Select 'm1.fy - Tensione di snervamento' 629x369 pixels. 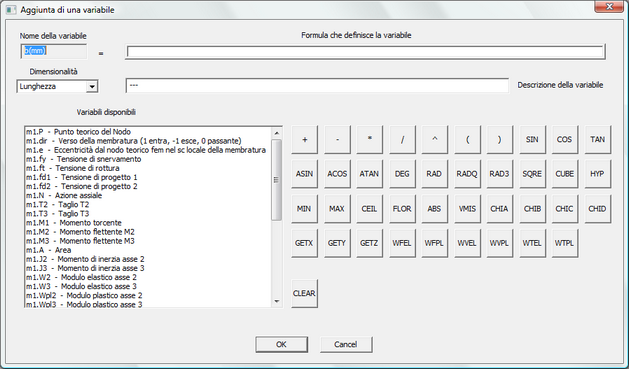148,159
